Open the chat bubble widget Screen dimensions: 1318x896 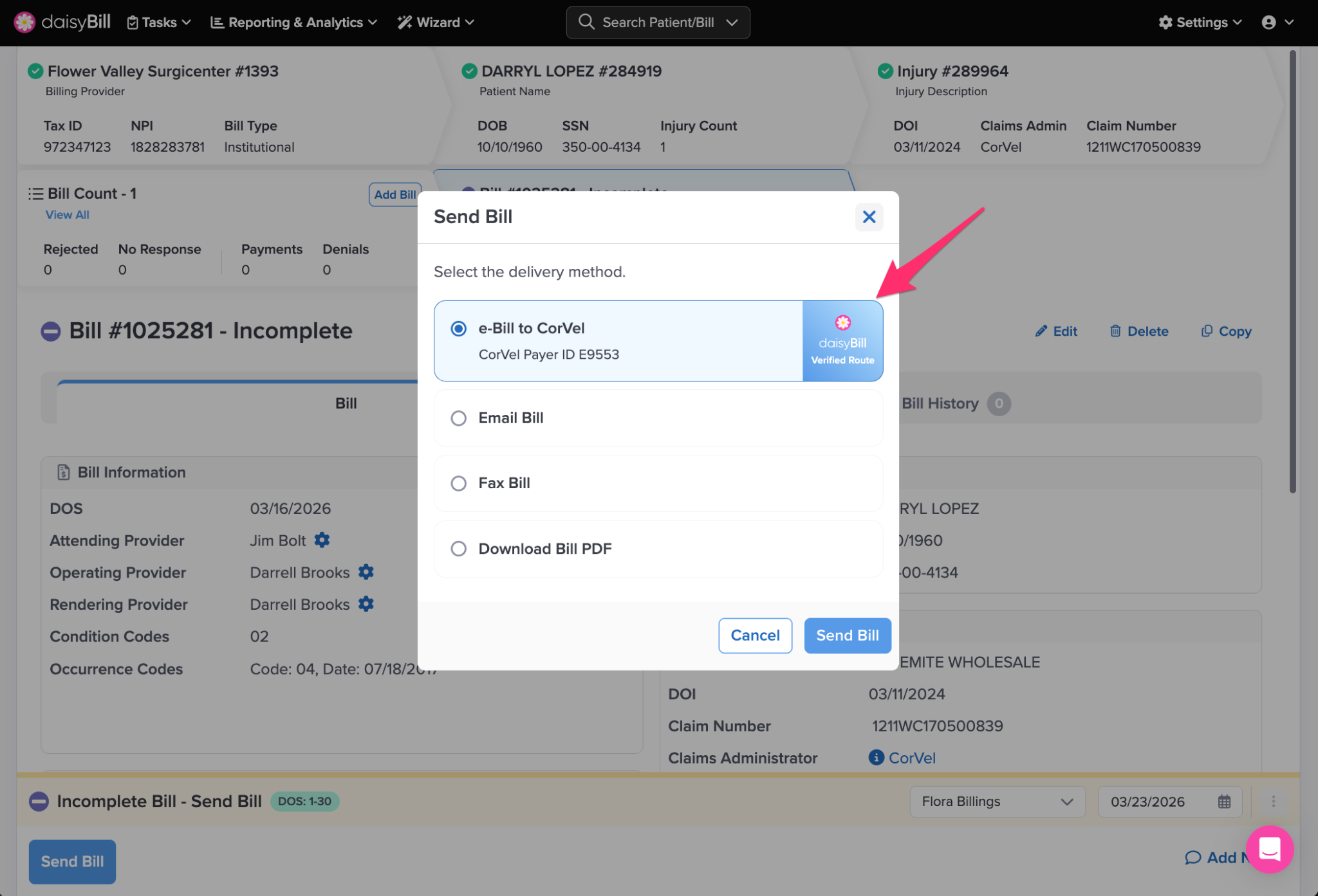coord(1269,849)
